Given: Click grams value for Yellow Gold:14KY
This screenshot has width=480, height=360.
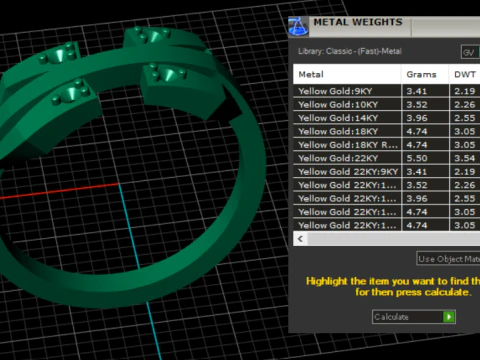Looking at the screenshot, I should tap(417, 118).
